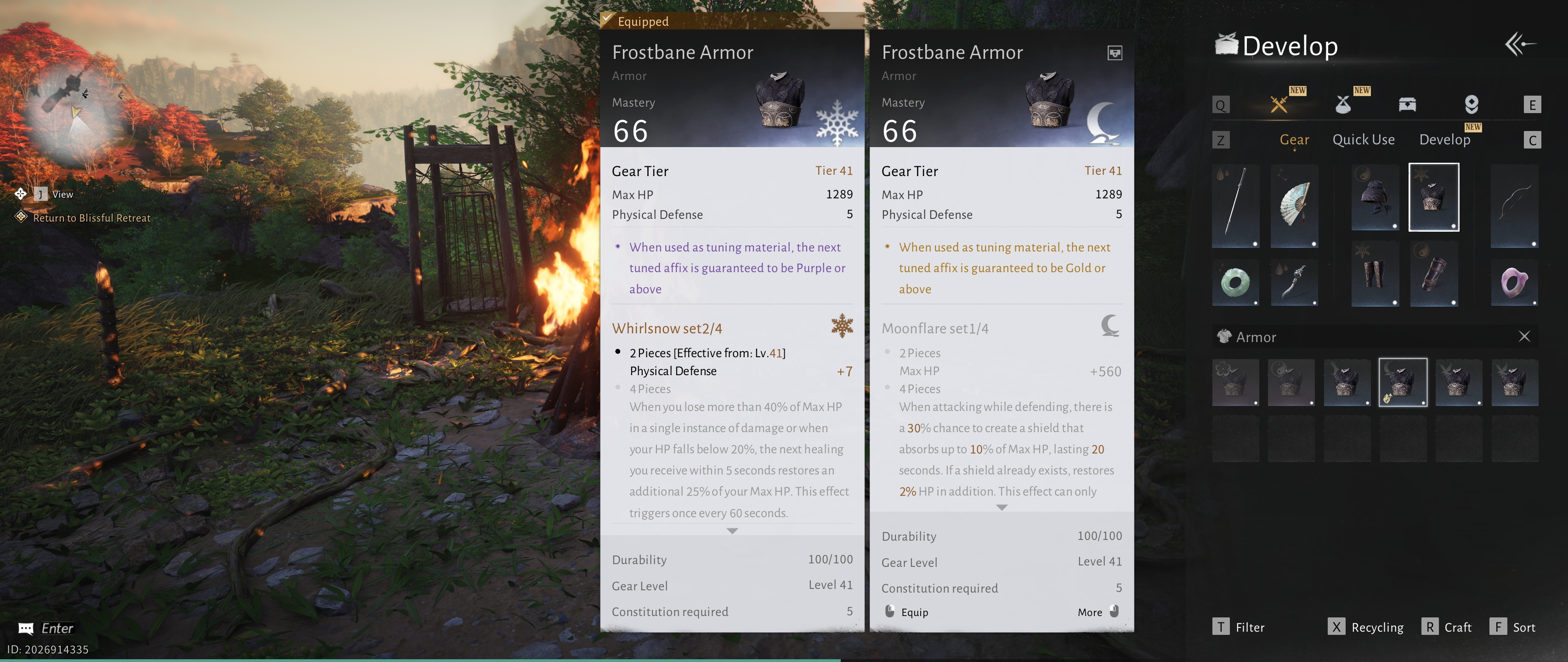Click Return to Blissful Retreat
Image resolution: width=1568 pixels, height=662 pixels.
pos(91,218)
